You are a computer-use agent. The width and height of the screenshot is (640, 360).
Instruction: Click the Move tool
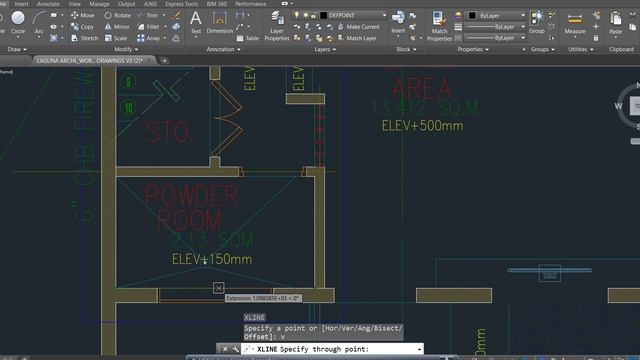tap(83, 15)
